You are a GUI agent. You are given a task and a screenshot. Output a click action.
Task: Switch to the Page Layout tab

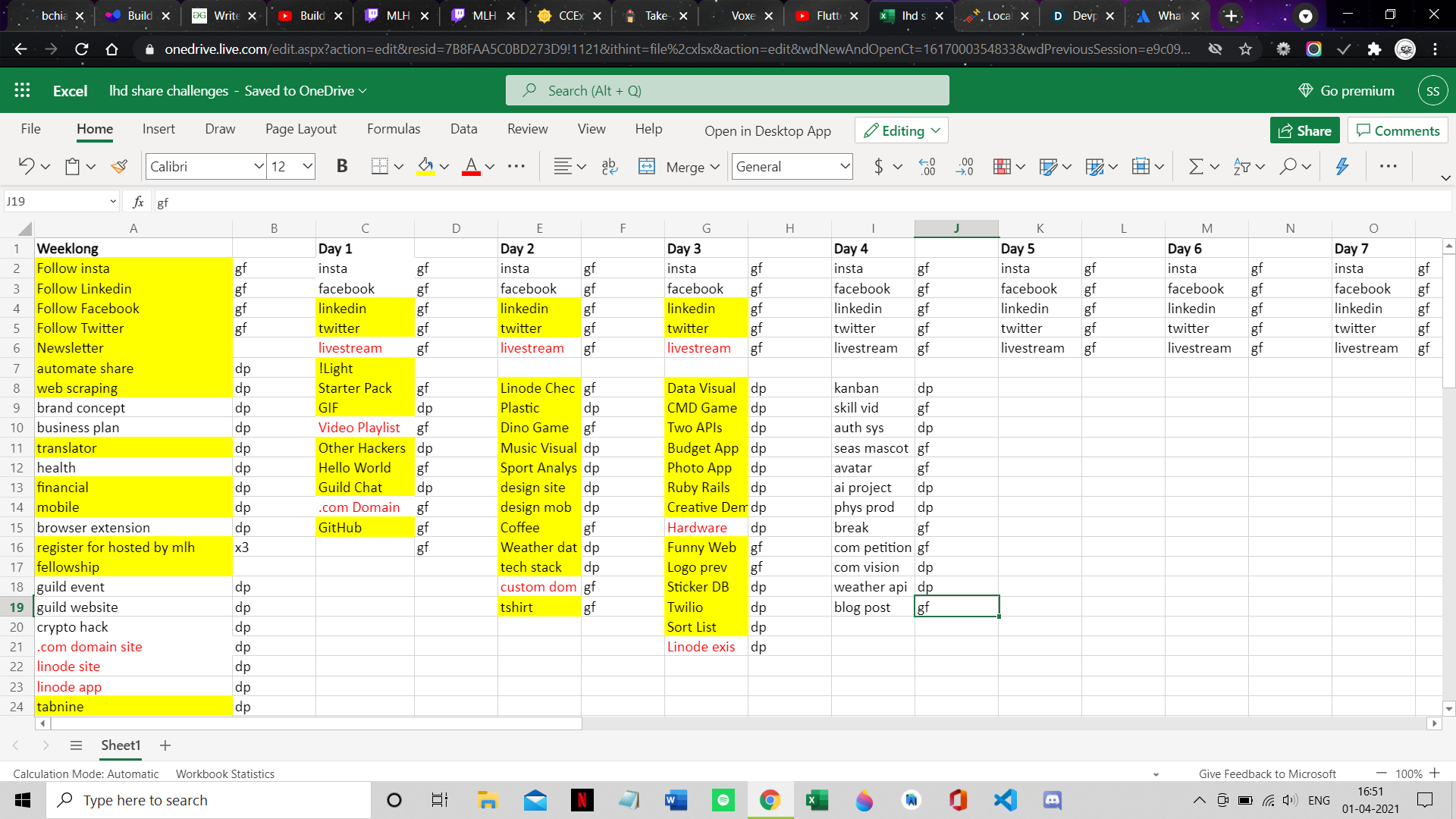click(300, 129)
